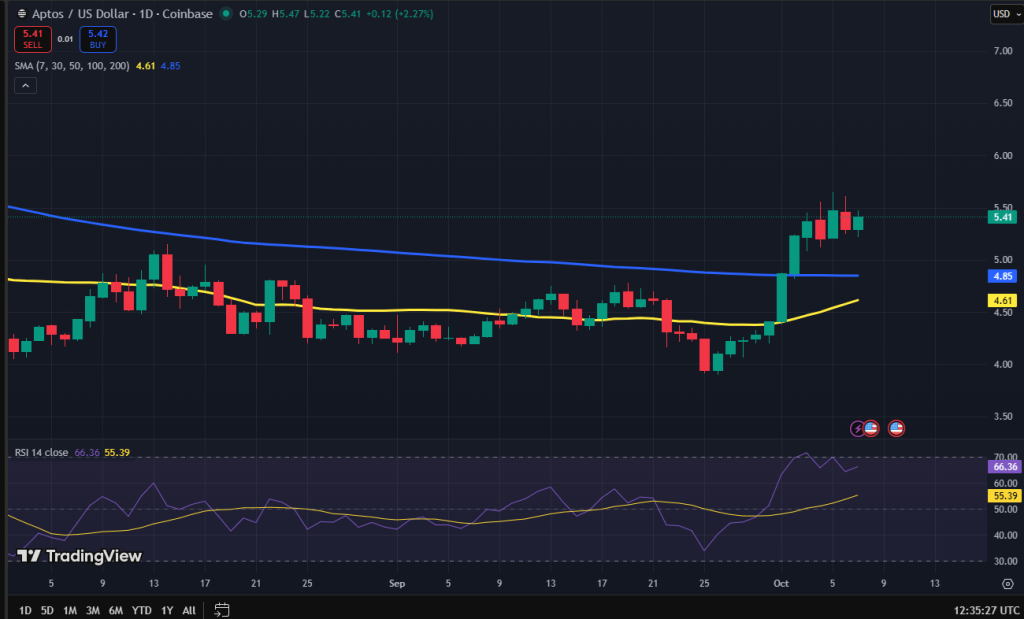Screen dimensions: 1024x619
Task: Click the yellow 4.61 SMA legend value
Action: (x=146, y=66)
